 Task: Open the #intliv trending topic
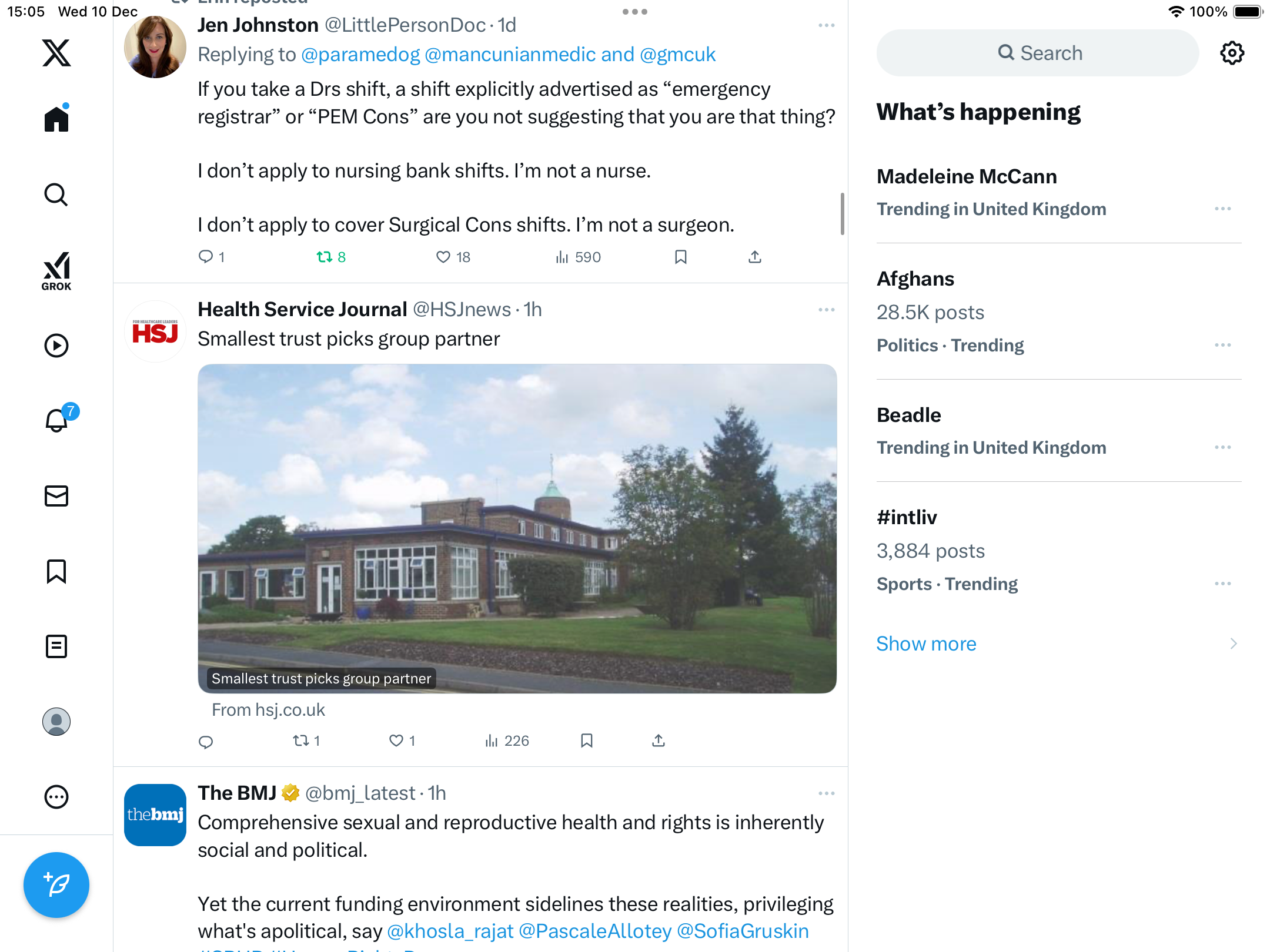click(1058, 550)
